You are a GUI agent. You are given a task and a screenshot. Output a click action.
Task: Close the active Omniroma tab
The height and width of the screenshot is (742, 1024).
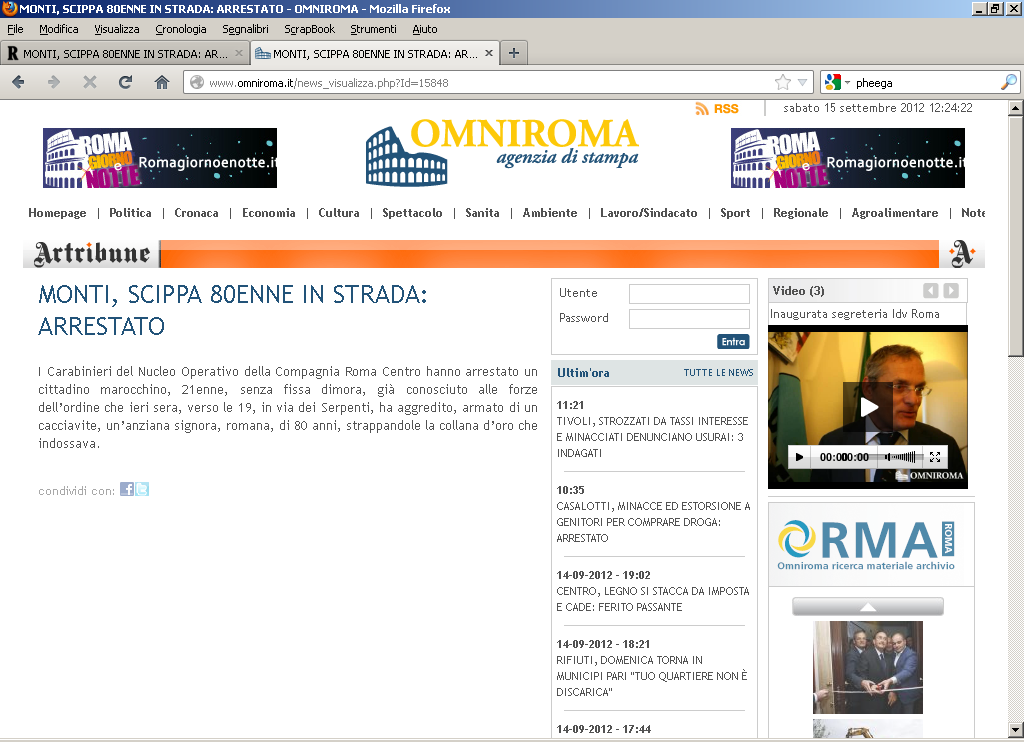(x=488, y=53)
